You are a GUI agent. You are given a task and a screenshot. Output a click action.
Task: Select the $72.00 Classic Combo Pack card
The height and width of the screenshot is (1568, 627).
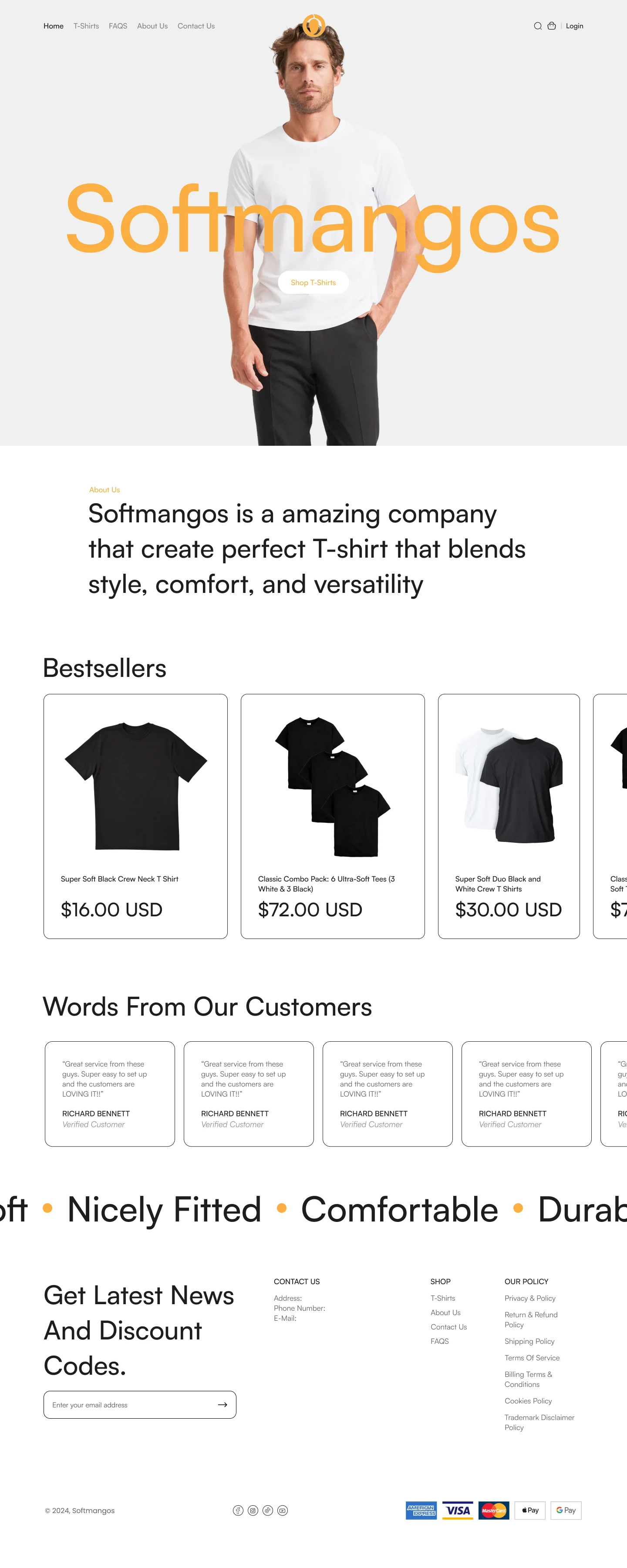(332, 816)
